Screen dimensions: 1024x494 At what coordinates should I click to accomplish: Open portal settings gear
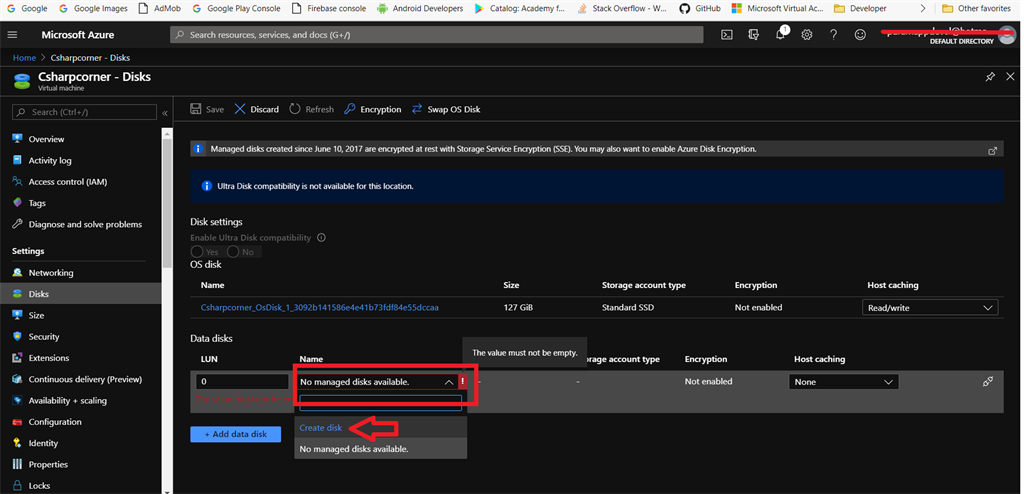807,35
